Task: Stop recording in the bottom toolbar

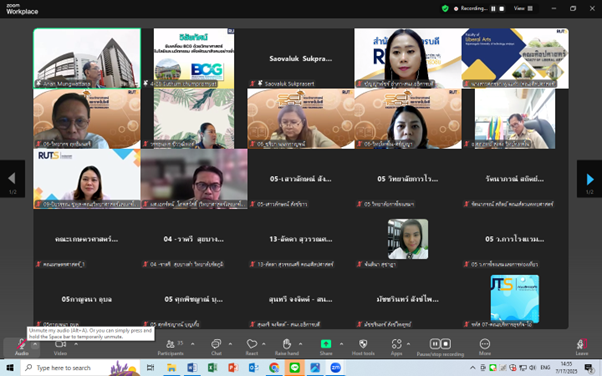Action: coord(446,344)
